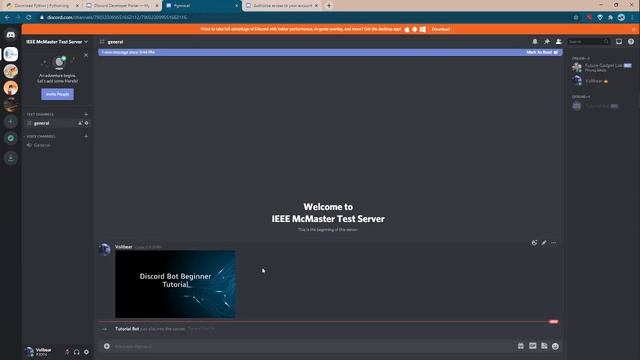Click Volbear username above the image
This screenshot has width=640, height=360.
[x=123, y=247]
